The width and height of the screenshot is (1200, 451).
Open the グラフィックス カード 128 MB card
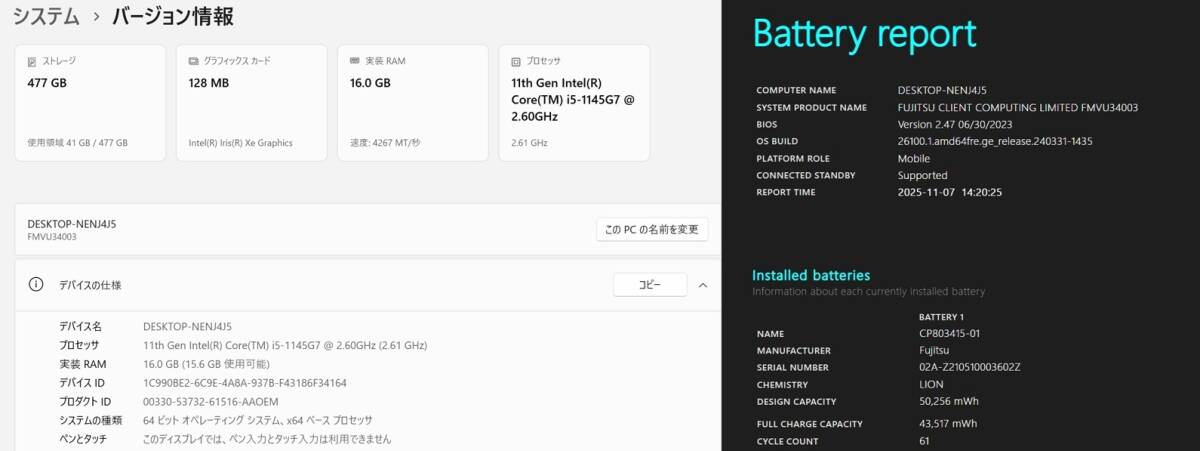[x=251, y=102]
